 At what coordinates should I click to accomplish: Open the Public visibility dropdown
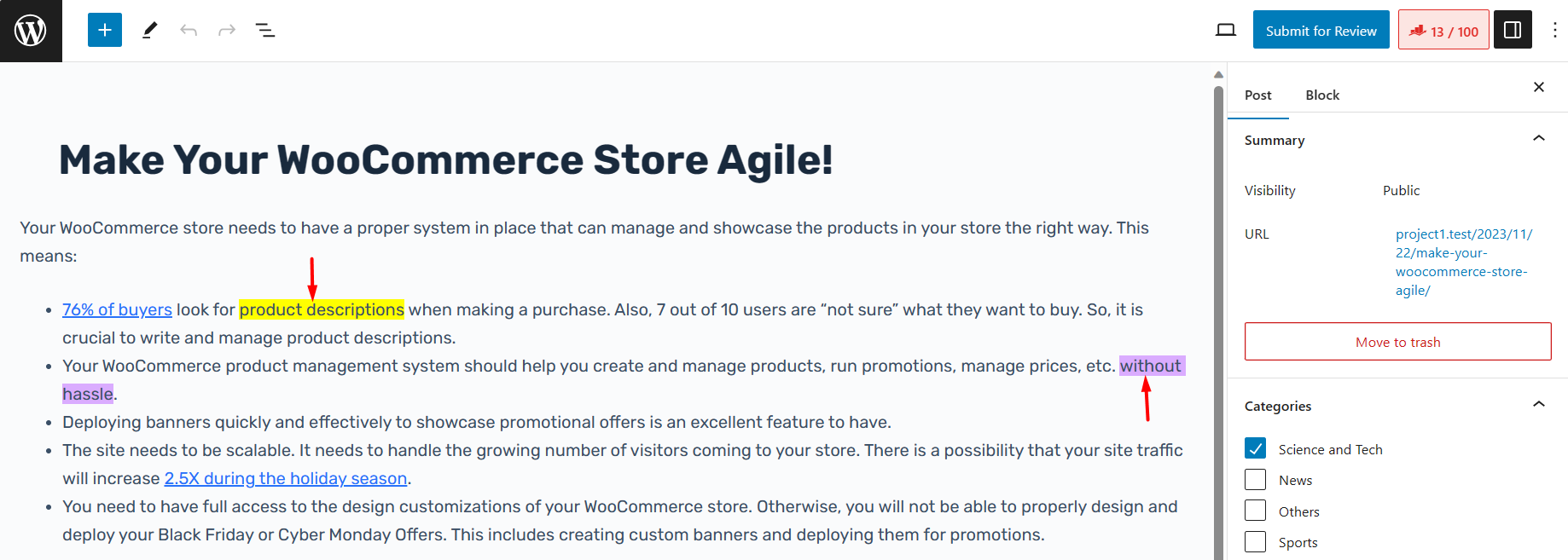pos(1401,190)
